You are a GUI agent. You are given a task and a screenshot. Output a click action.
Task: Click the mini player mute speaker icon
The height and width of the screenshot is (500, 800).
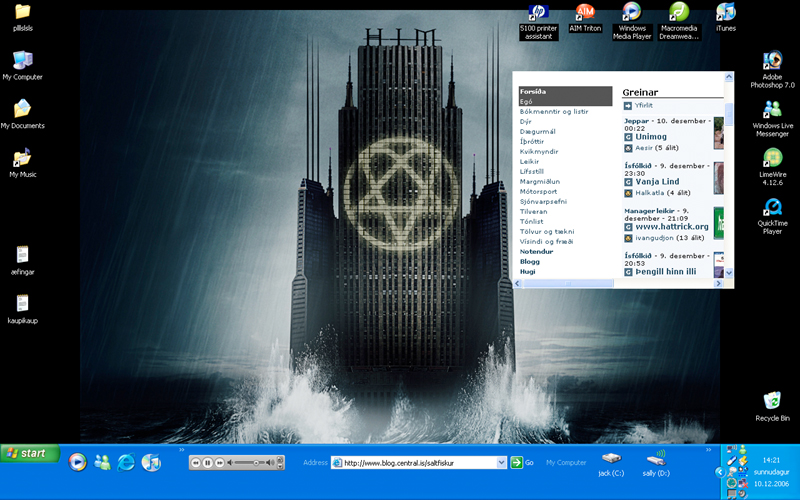(x=230, y=463)
